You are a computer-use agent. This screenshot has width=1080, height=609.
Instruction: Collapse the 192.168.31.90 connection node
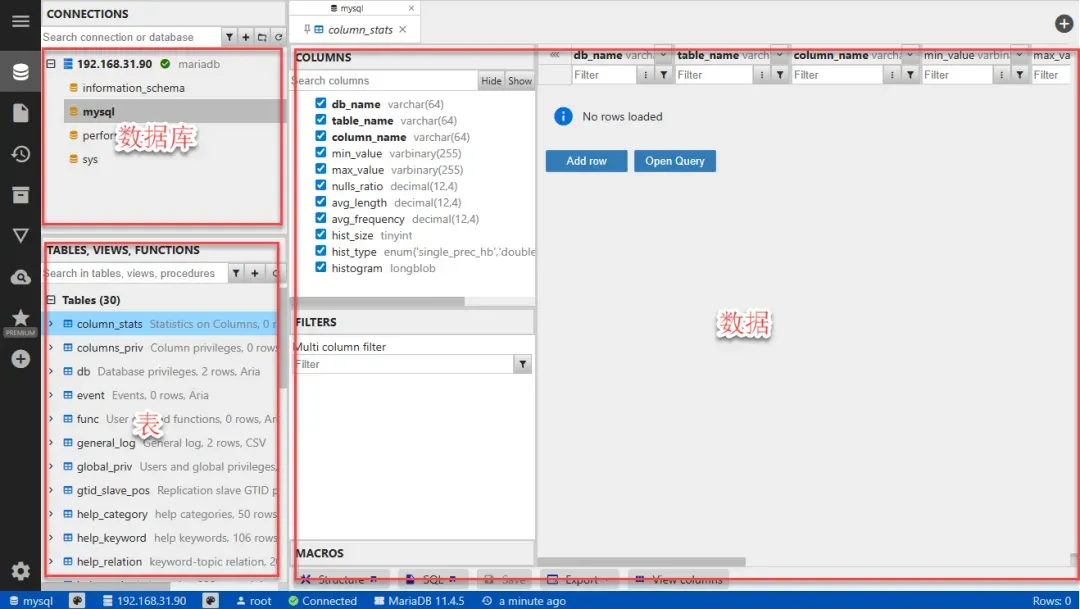[50, 64]
